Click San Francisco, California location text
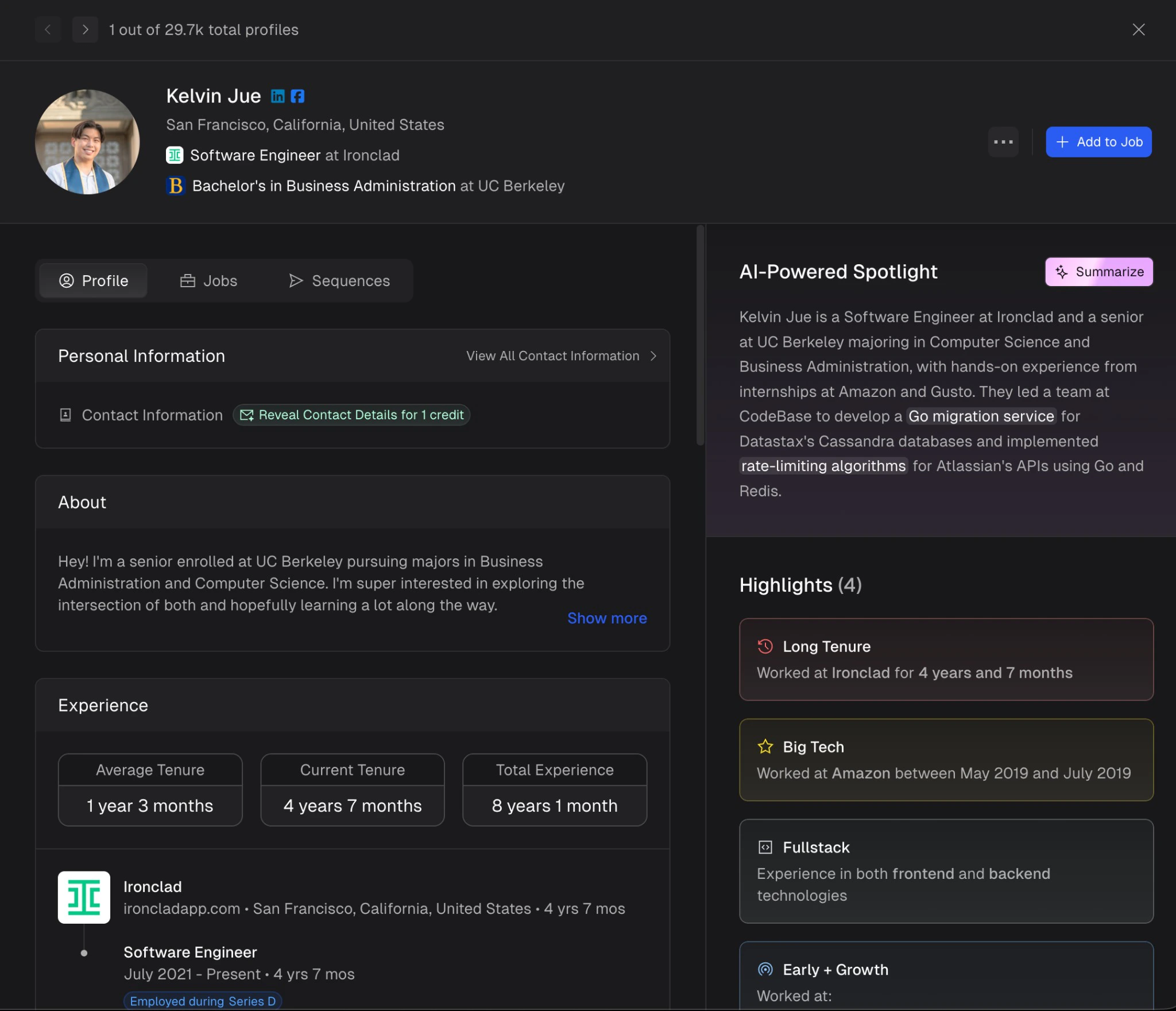The width and height of the screenshot is (1176, 1011). pos(305,125)
